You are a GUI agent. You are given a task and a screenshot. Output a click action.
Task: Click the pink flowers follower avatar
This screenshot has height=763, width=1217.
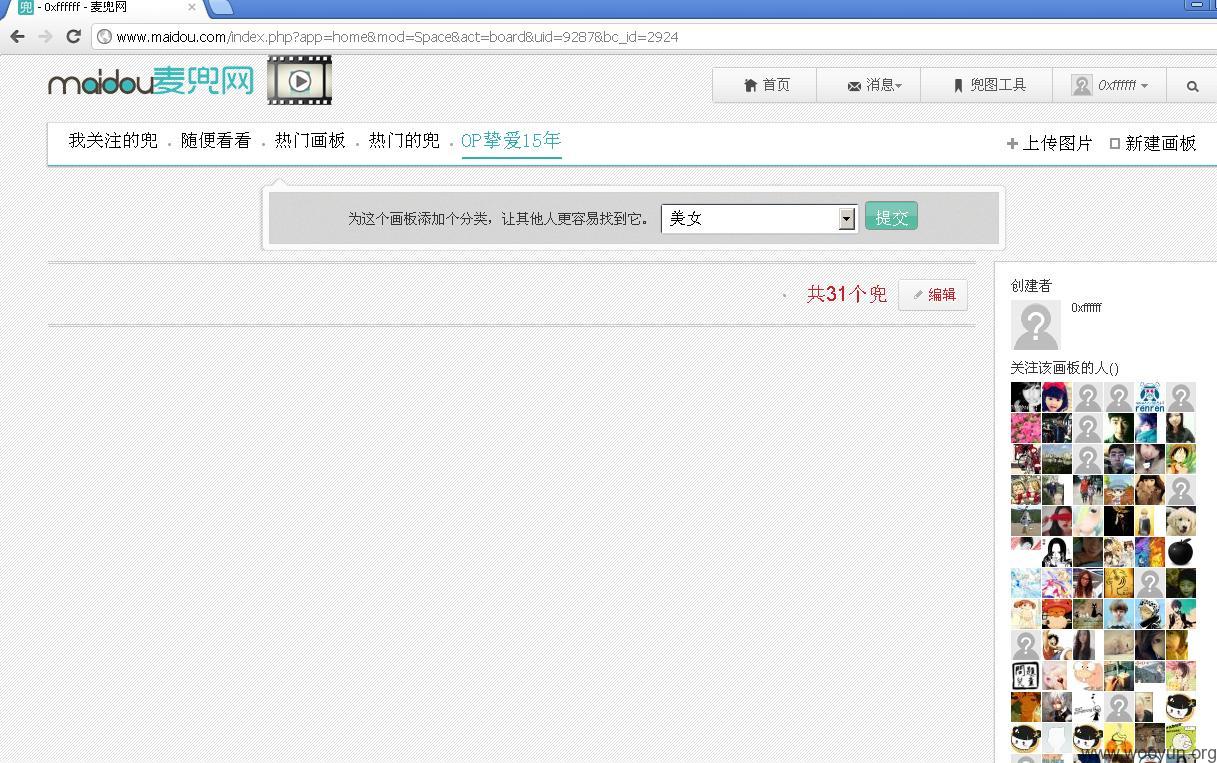point(1026,428)
